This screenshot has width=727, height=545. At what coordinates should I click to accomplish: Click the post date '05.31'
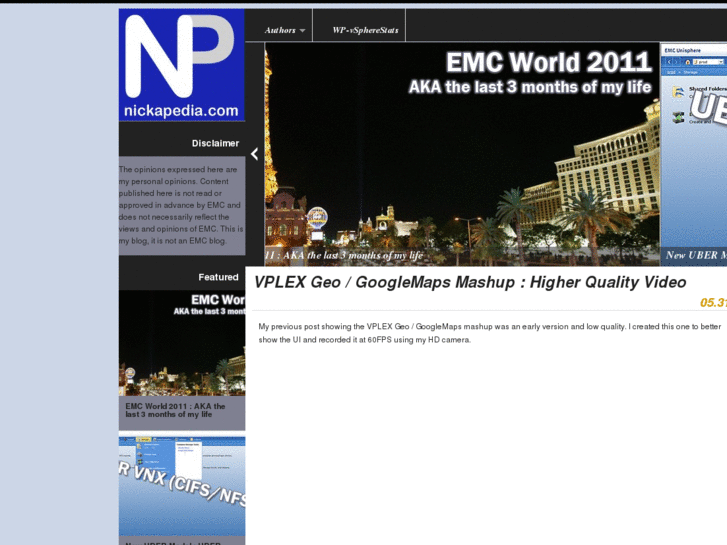[x=713, y=302]
